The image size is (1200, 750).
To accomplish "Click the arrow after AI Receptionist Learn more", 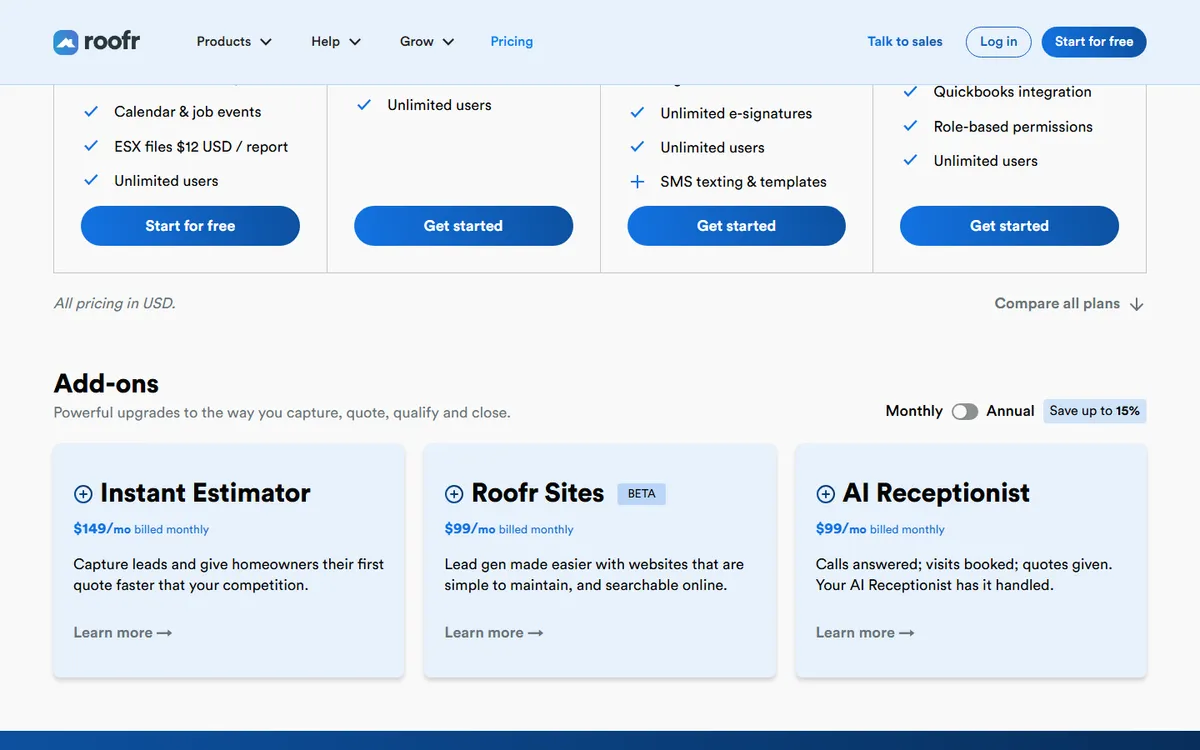I will point(906,633).
